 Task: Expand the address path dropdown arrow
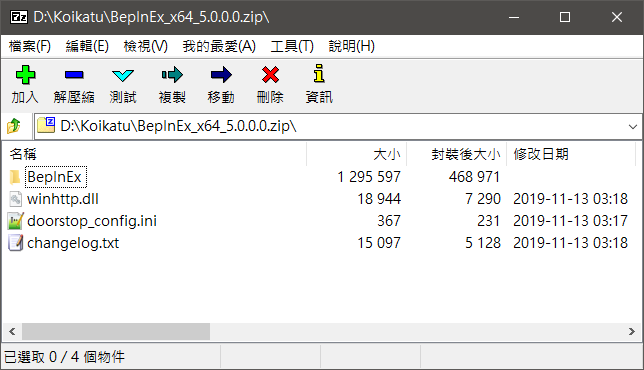pos(632,126)
